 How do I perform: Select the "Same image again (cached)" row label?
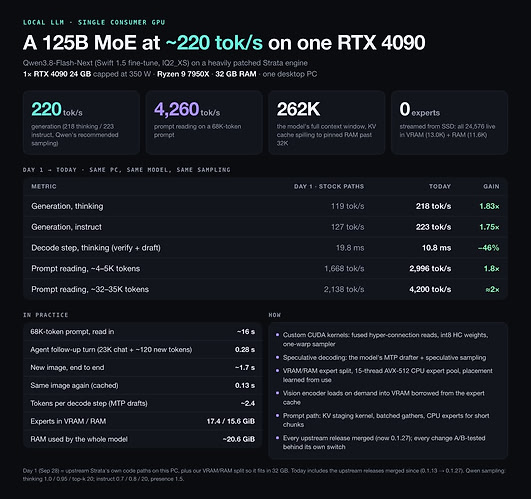(x=74, y=386)
